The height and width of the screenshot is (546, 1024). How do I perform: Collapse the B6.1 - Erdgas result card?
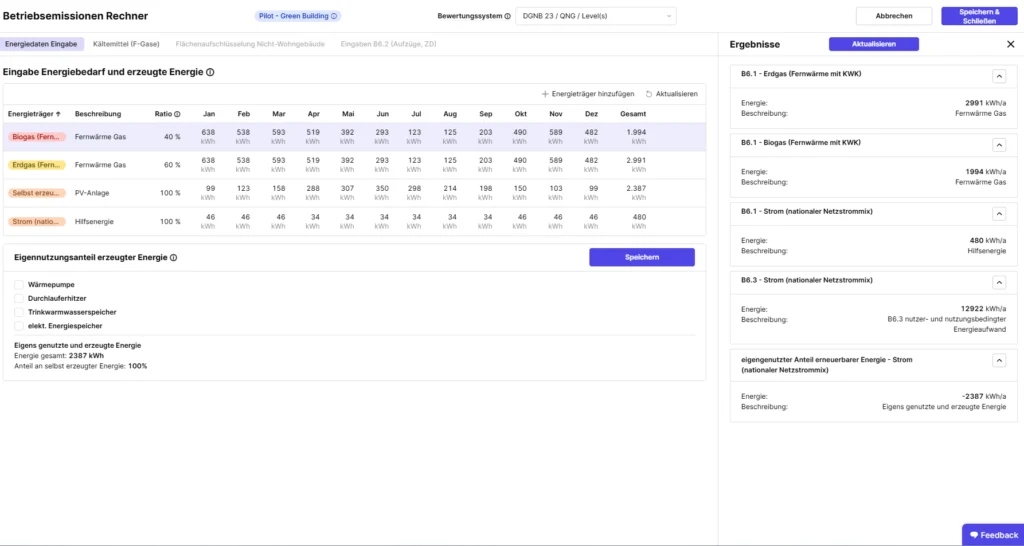(999, 76)
